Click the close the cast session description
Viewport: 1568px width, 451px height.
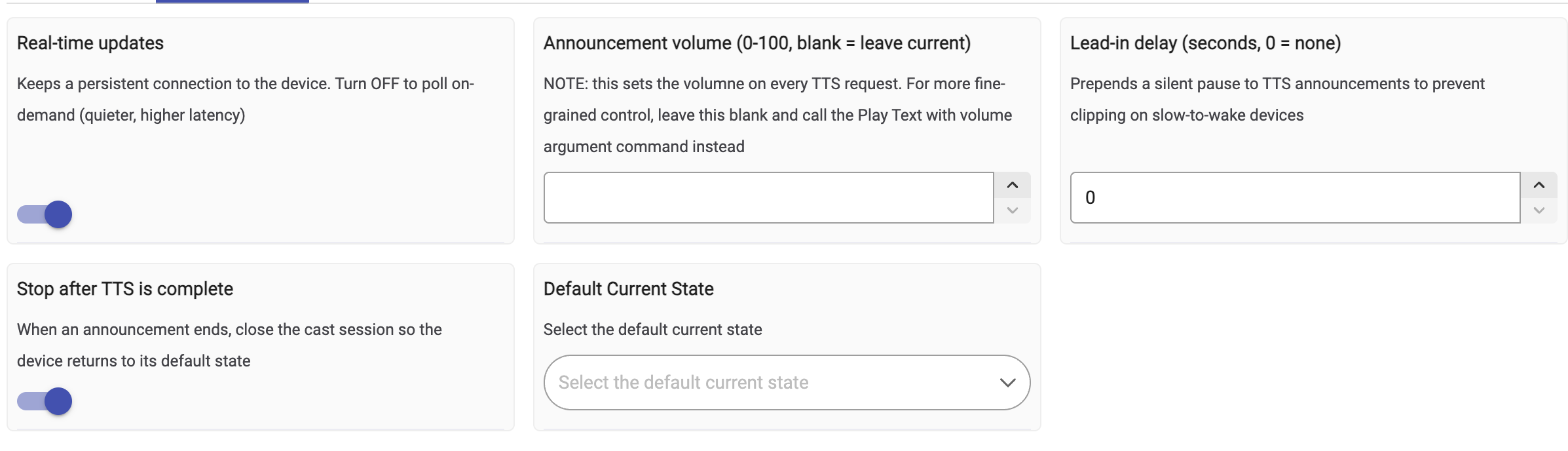point(229,345)
